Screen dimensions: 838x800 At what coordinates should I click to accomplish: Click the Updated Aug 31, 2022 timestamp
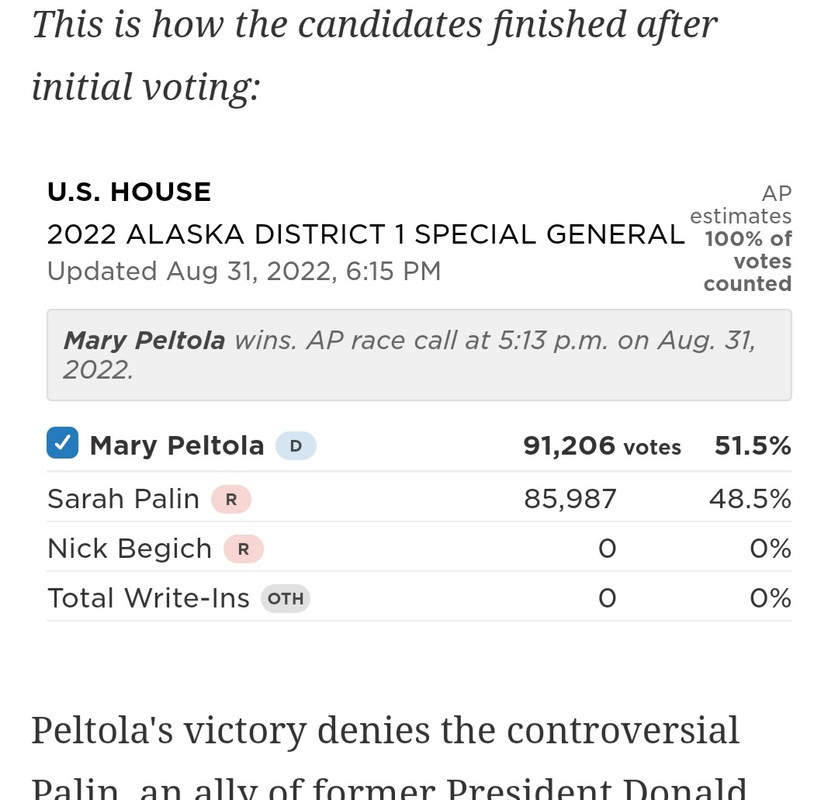[244, 271]
